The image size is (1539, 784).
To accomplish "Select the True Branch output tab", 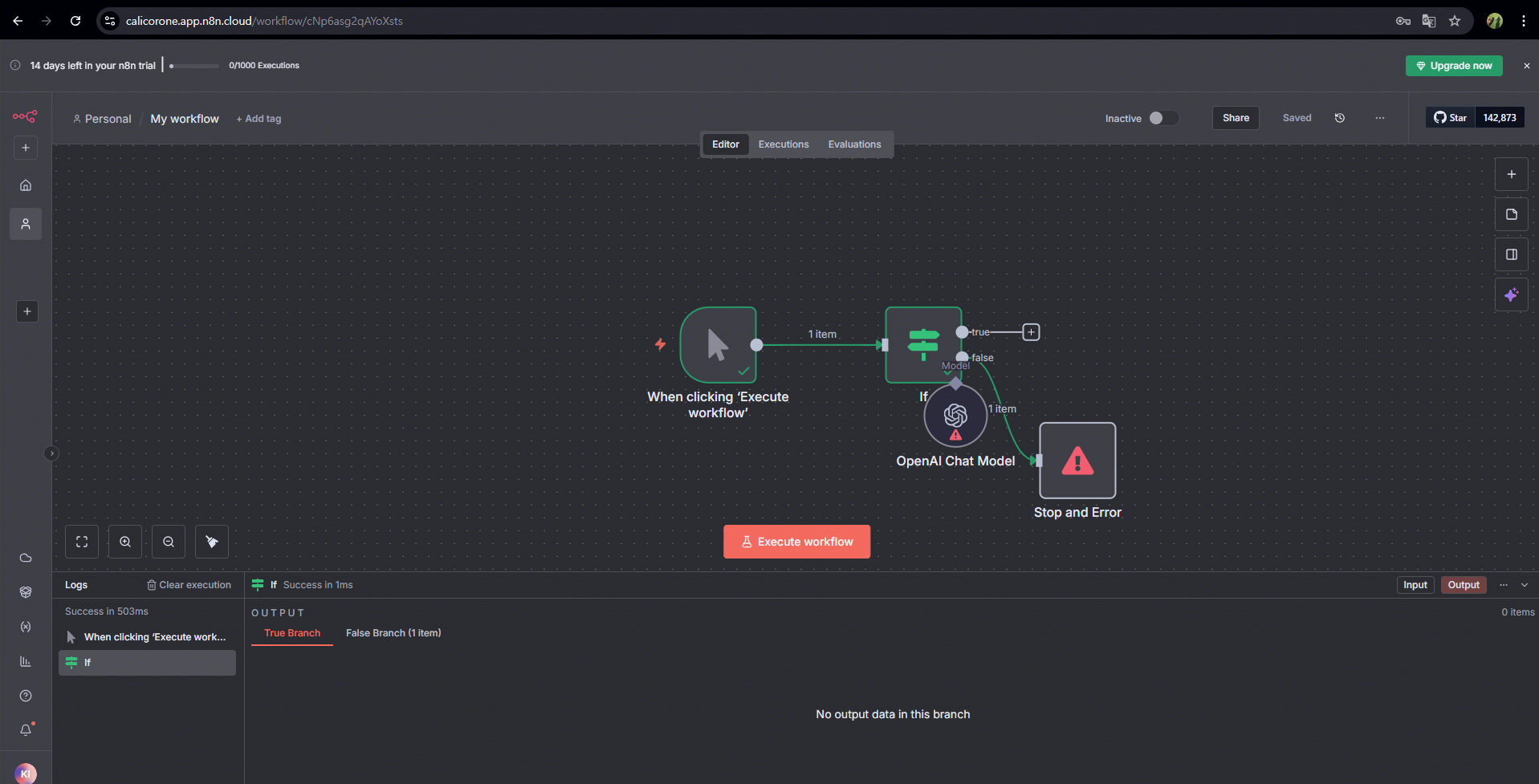I will coord(292,633).
